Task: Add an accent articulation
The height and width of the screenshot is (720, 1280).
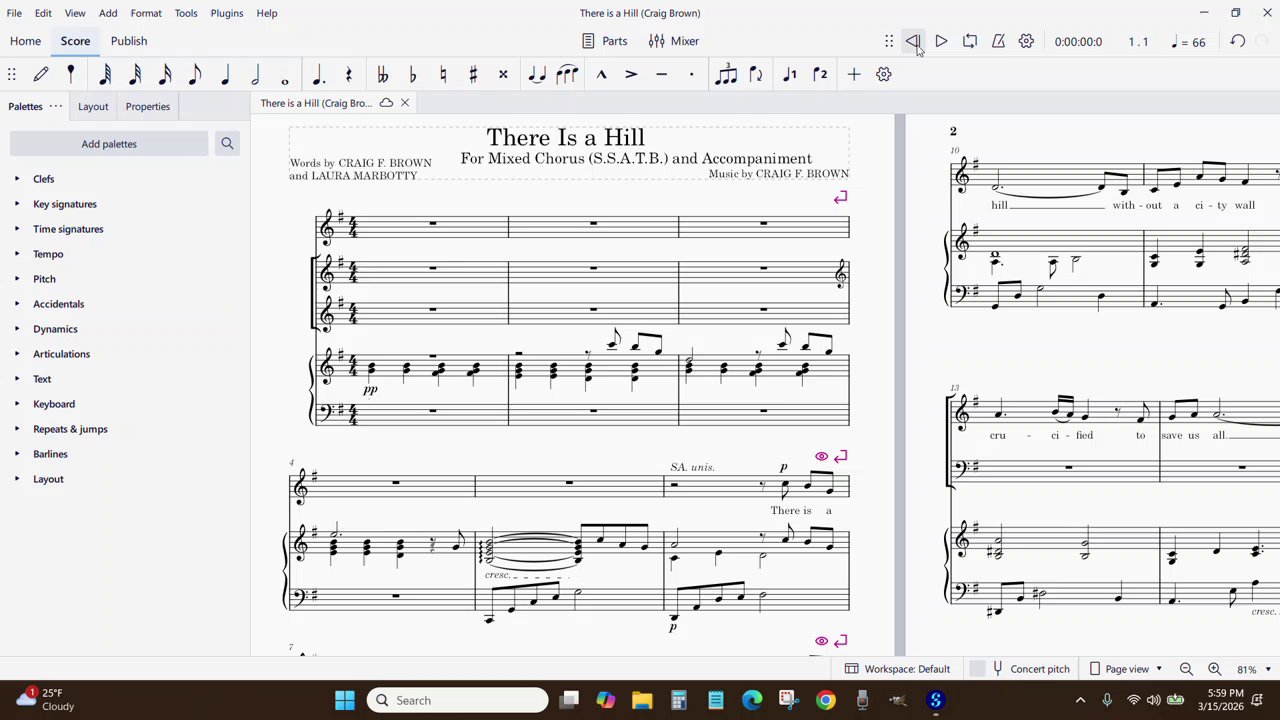Action: (631, 74)
